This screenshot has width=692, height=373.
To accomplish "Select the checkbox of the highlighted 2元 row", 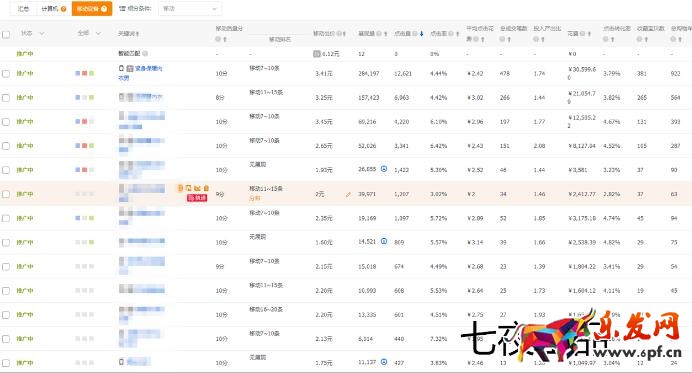I will click(x=6, y=194).
